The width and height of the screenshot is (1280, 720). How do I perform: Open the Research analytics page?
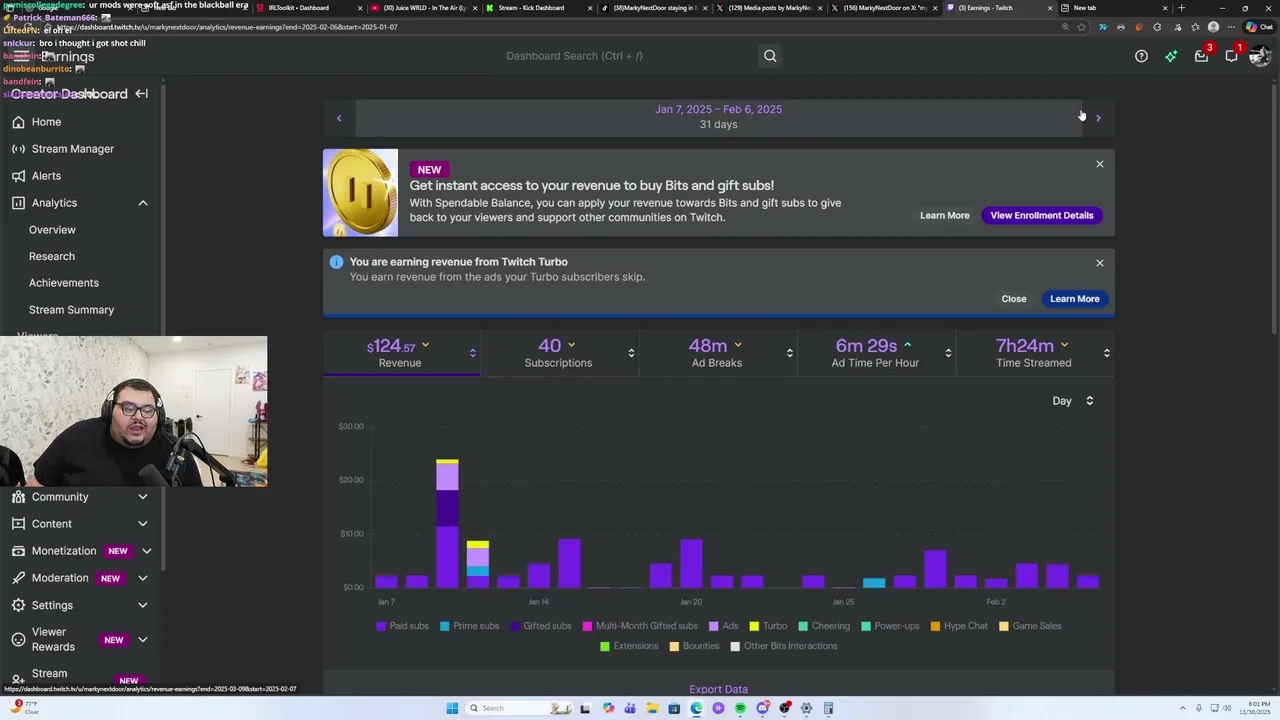tap(52, 257)
